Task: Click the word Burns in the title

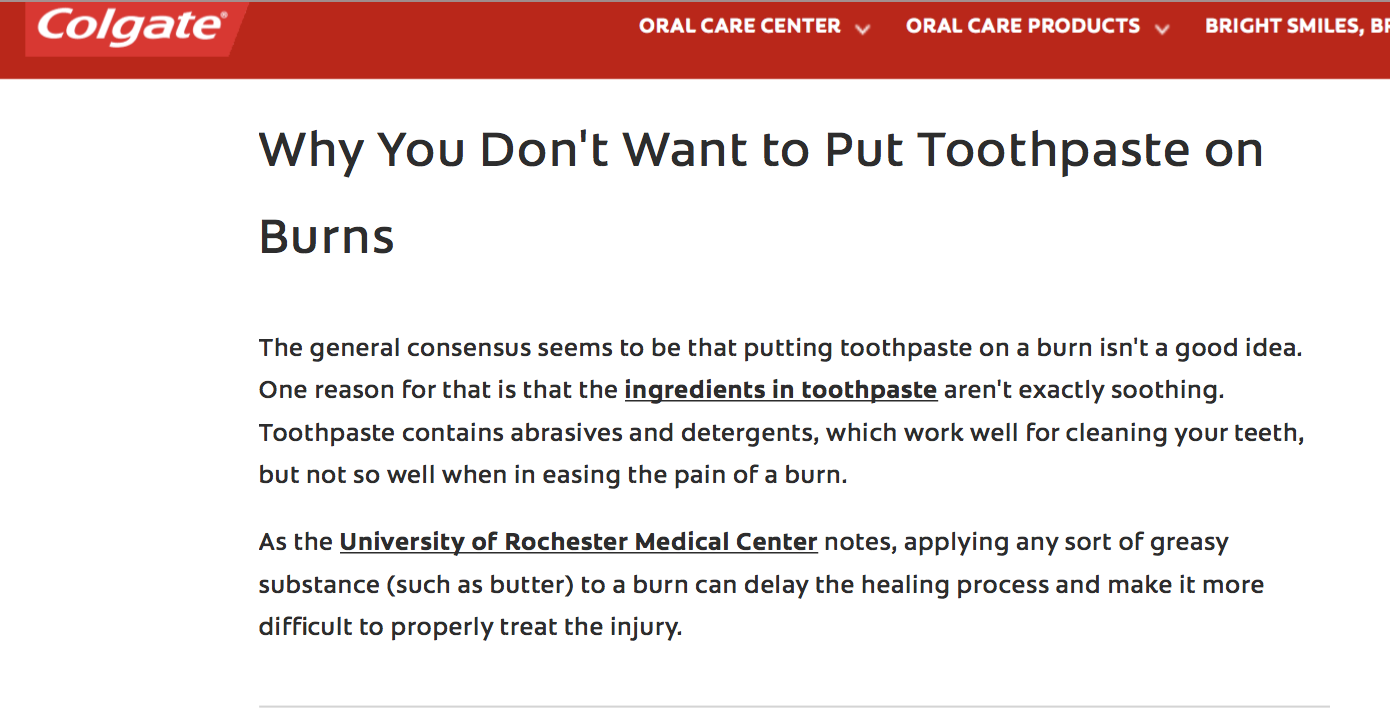Action: [327, 237]
